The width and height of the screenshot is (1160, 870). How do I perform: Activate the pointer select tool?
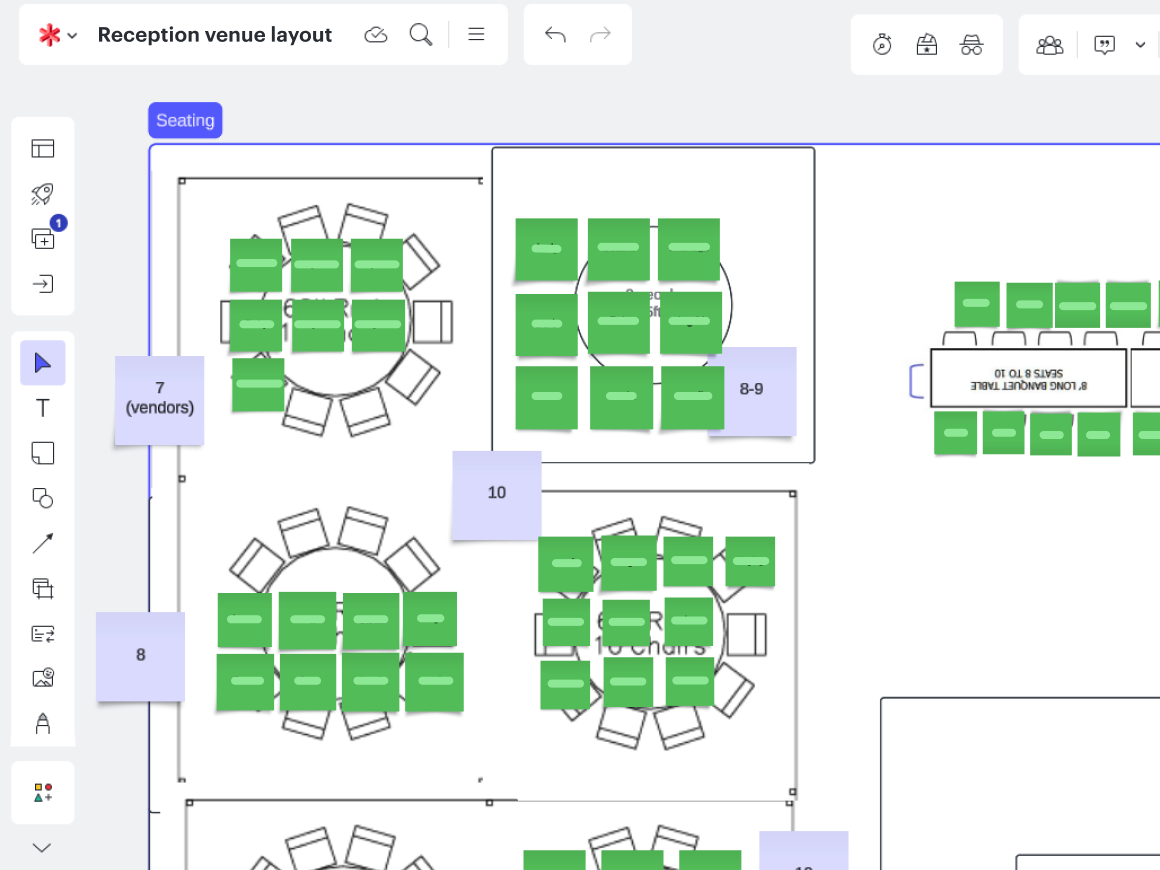coord(43,363)
